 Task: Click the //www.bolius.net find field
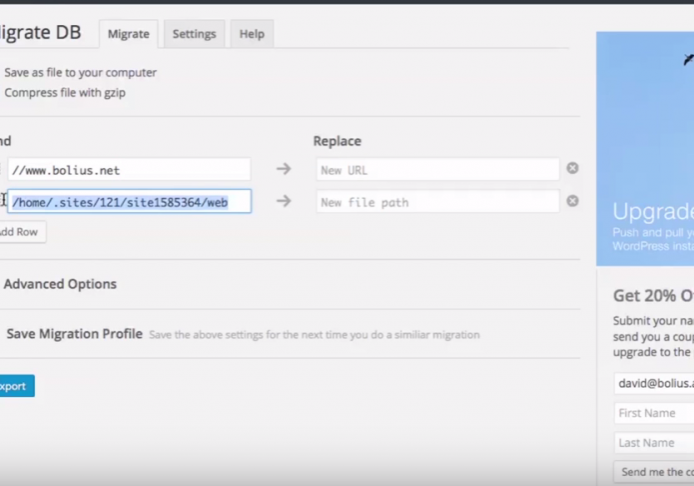[x=129, y=170]
